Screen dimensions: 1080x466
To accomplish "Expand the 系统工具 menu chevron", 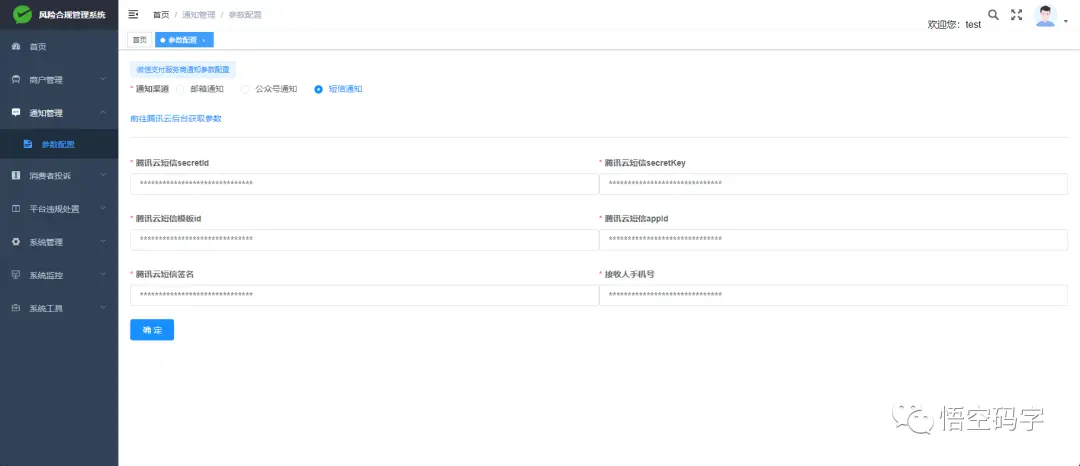I will tap(103, 308).
